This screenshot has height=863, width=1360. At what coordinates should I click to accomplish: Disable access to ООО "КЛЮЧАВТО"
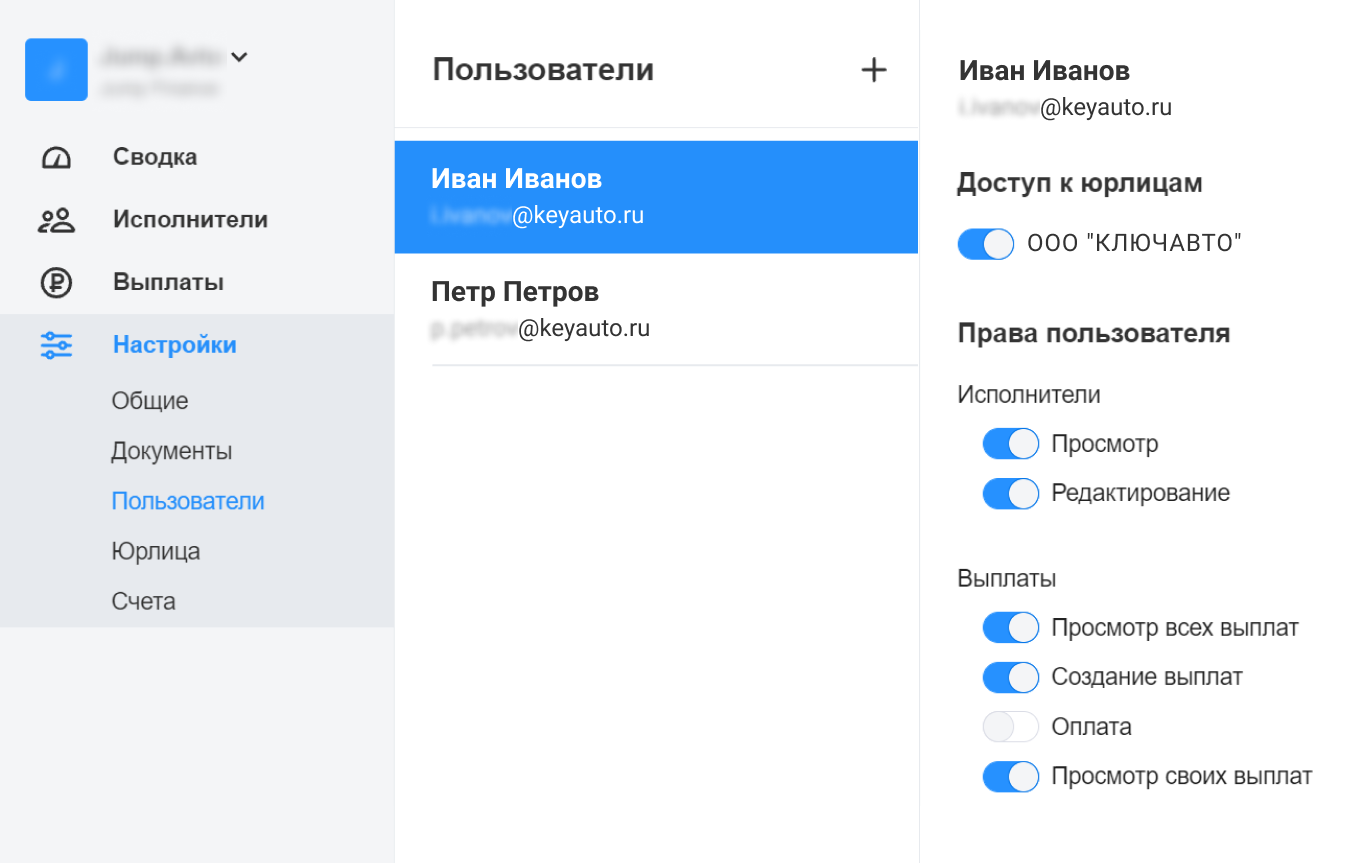[985, 243]
